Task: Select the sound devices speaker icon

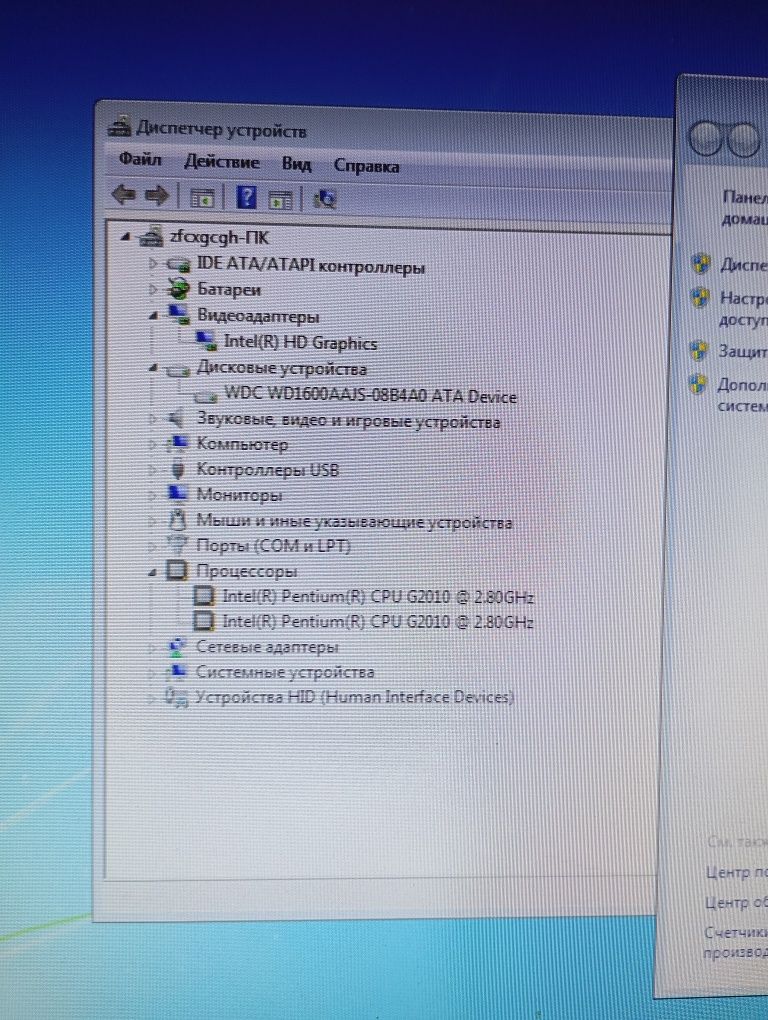Action: [x=176, y=420]
